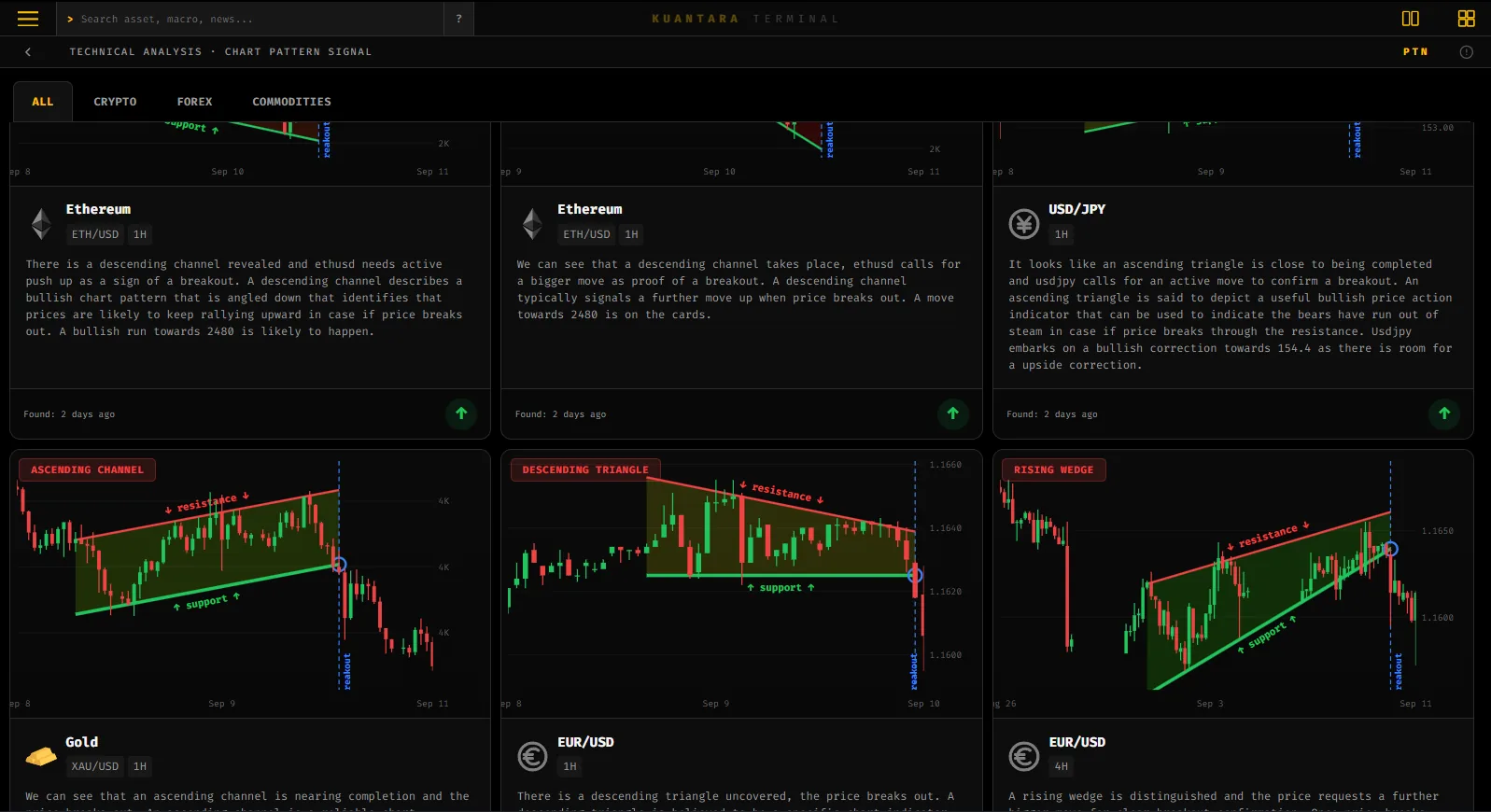Go back with the left chevron
Screen dimensions: 1491x812
(x=28, y=52)
